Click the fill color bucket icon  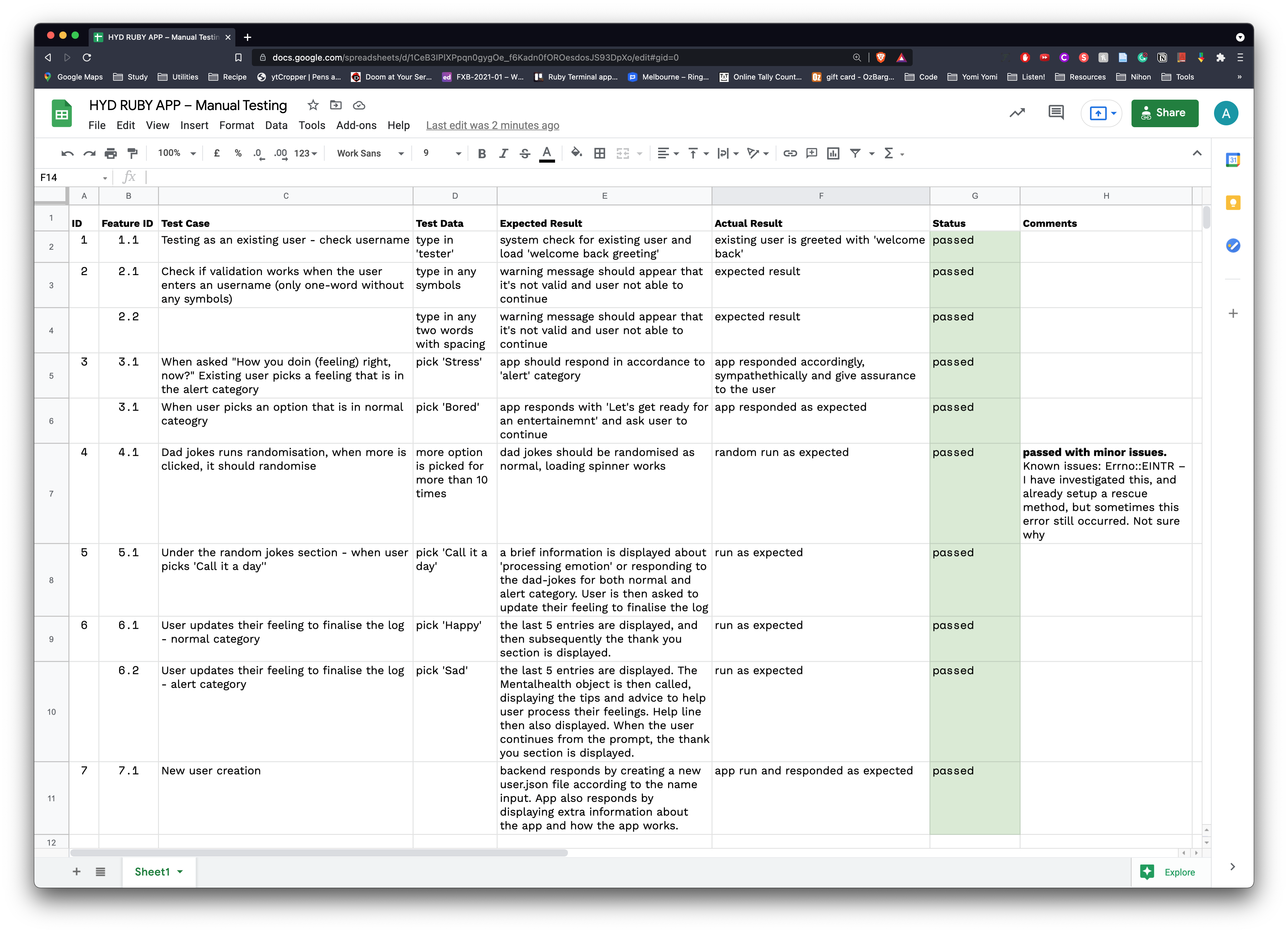pyautogui.click(x=576, y=153)
